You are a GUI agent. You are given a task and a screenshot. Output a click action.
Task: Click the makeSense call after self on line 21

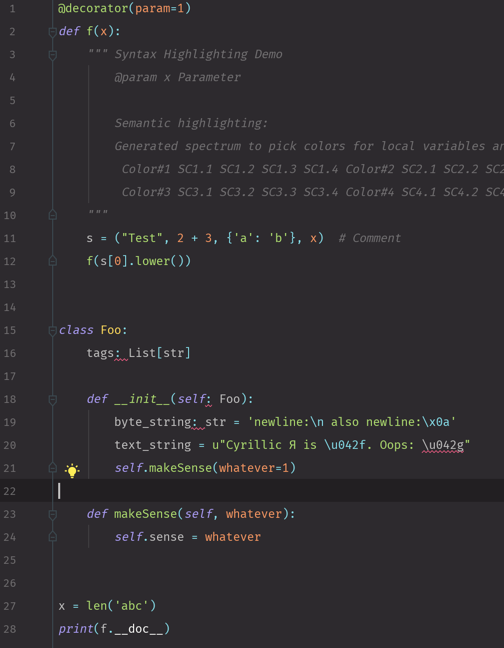coord(180,468)
